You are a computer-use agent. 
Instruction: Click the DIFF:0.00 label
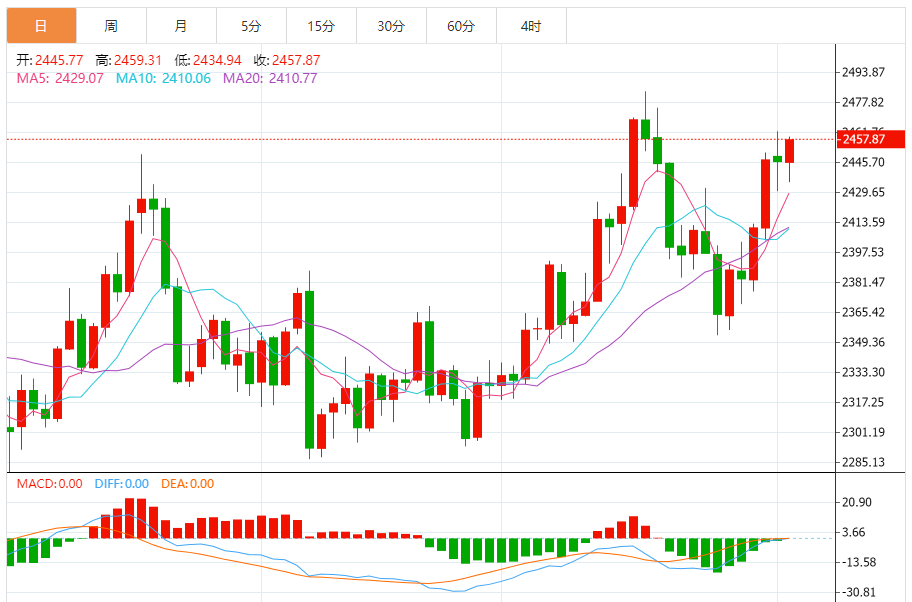click(x=122, y=483)
